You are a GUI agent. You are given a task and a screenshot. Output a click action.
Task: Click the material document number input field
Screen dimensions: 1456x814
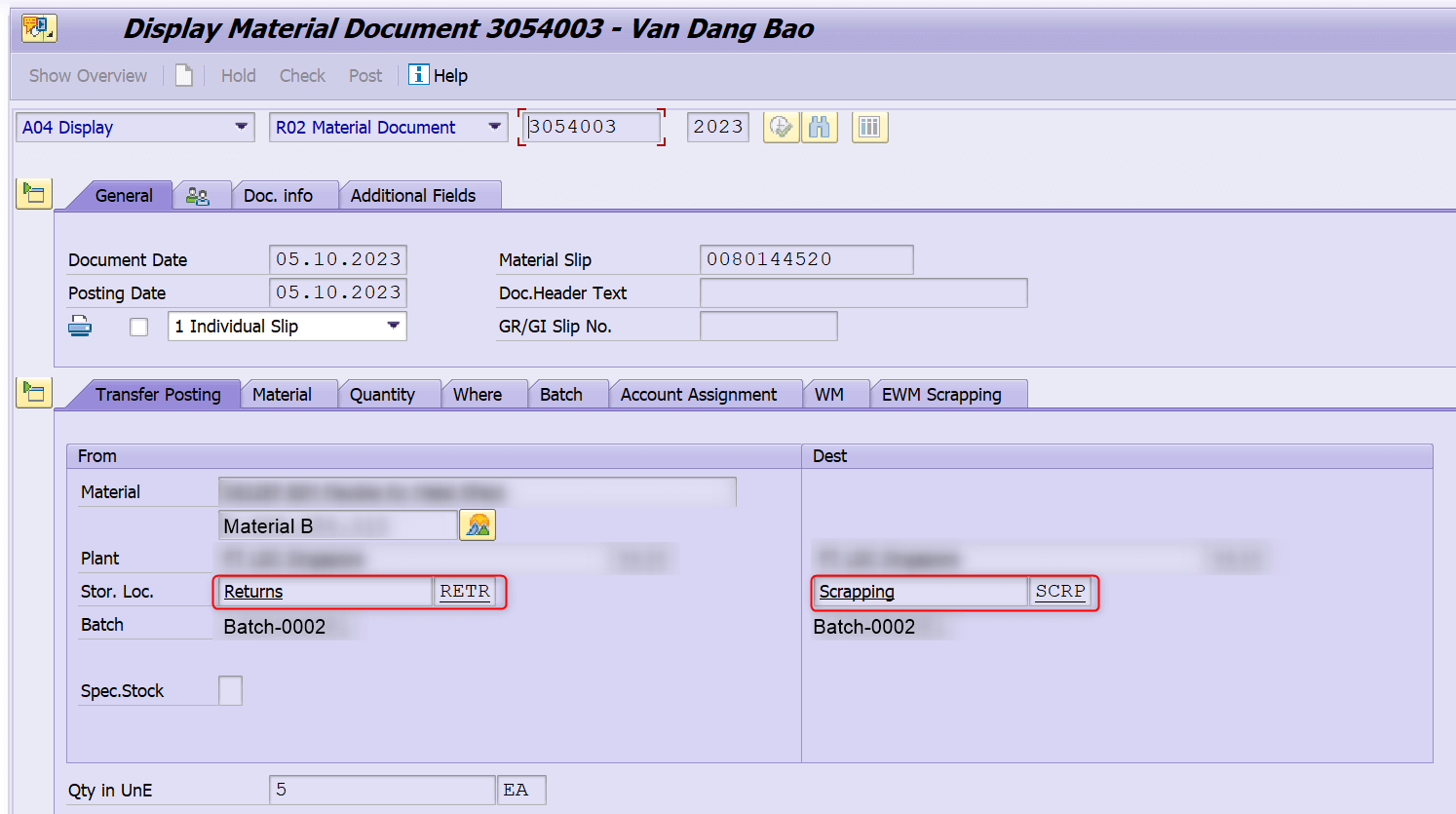[590, 127]
